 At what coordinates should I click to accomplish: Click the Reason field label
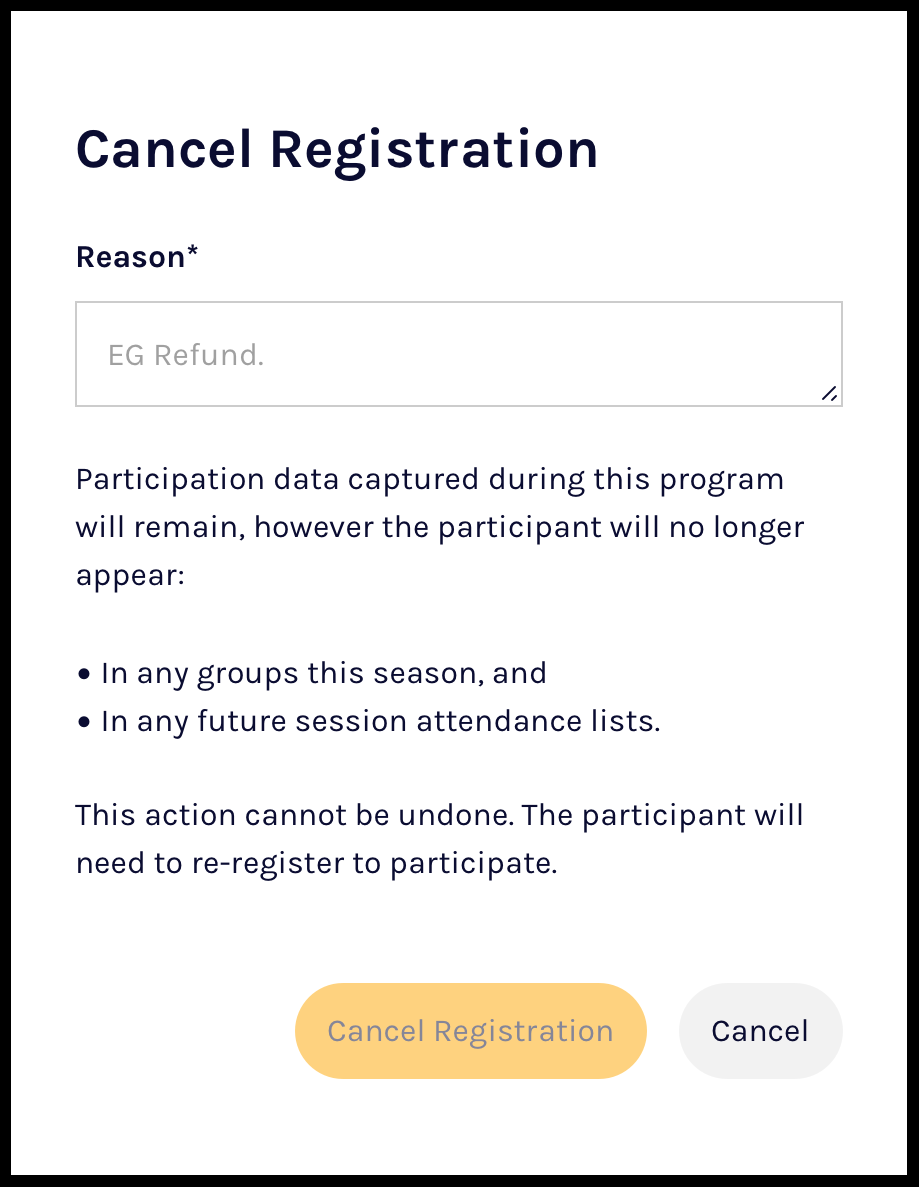pos(130,257)
